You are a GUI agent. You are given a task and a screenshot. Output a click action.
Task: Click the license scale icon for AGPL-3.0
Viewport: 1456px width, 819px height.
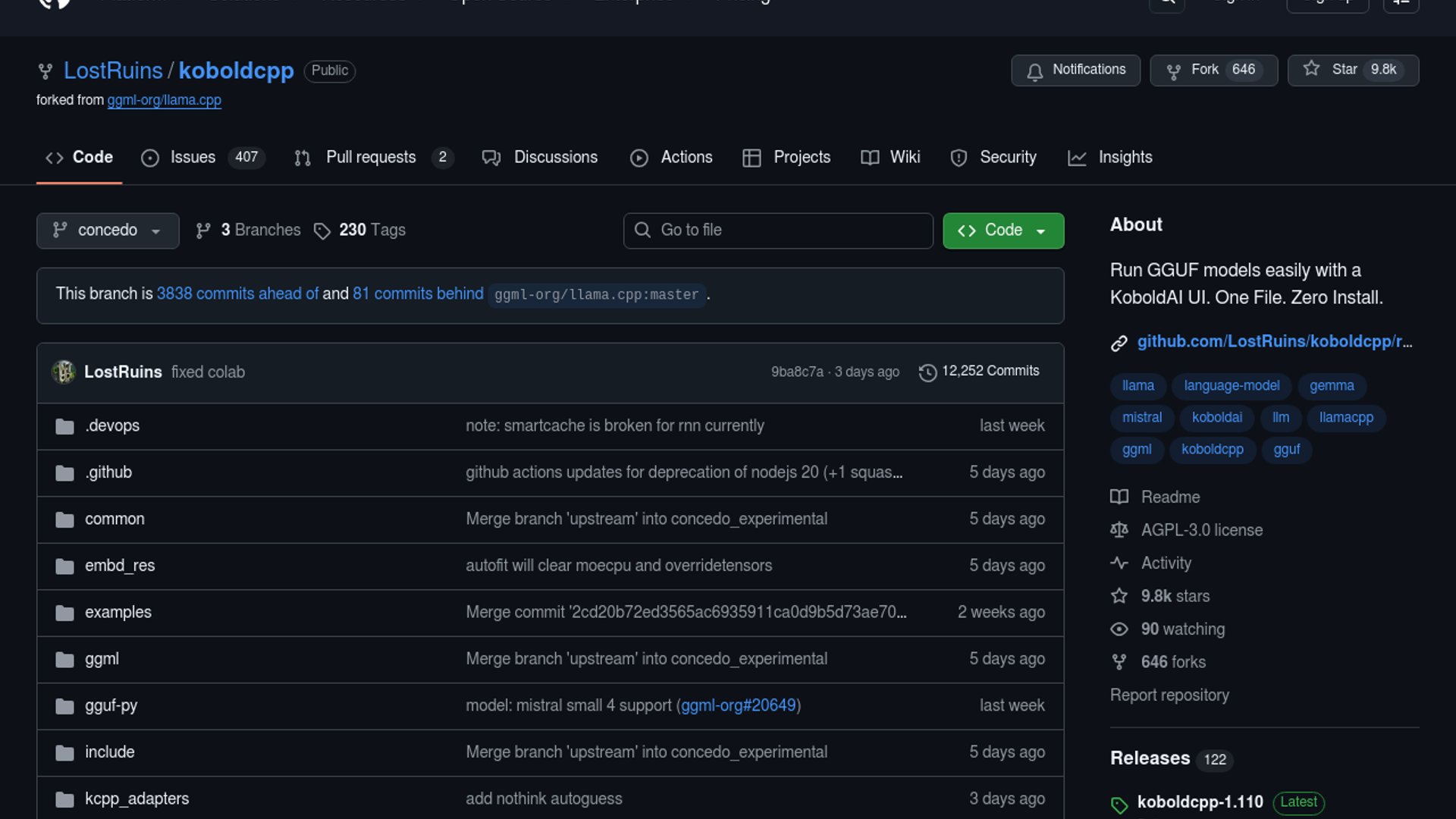1119,530
